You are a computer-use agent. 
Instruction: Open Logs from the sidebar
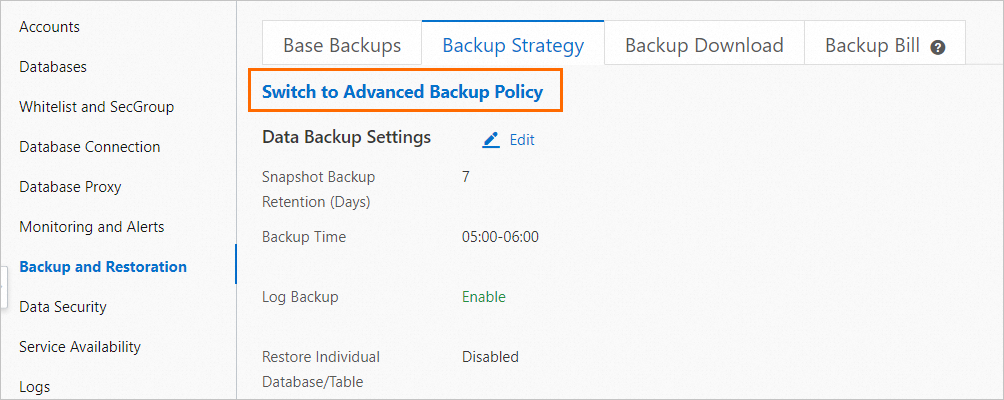point(35,387)
